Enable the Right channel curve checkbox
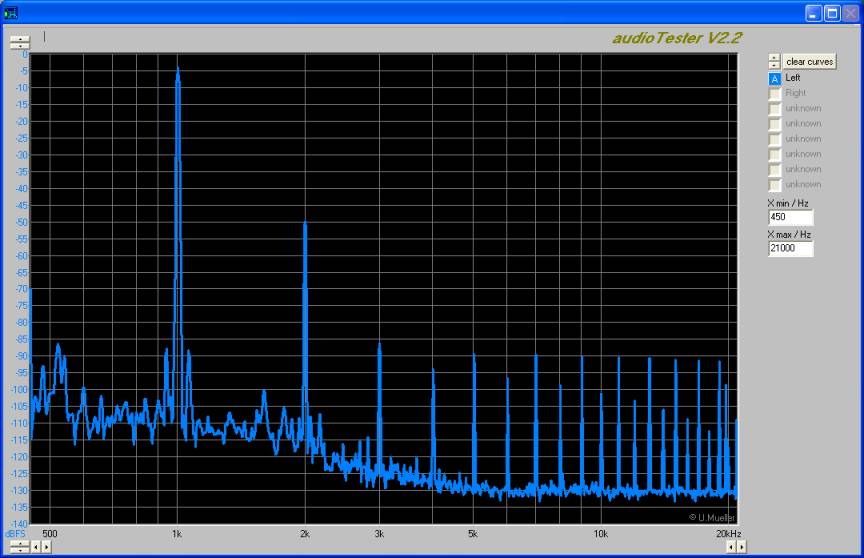864x558 pixels. click(774, 93)
